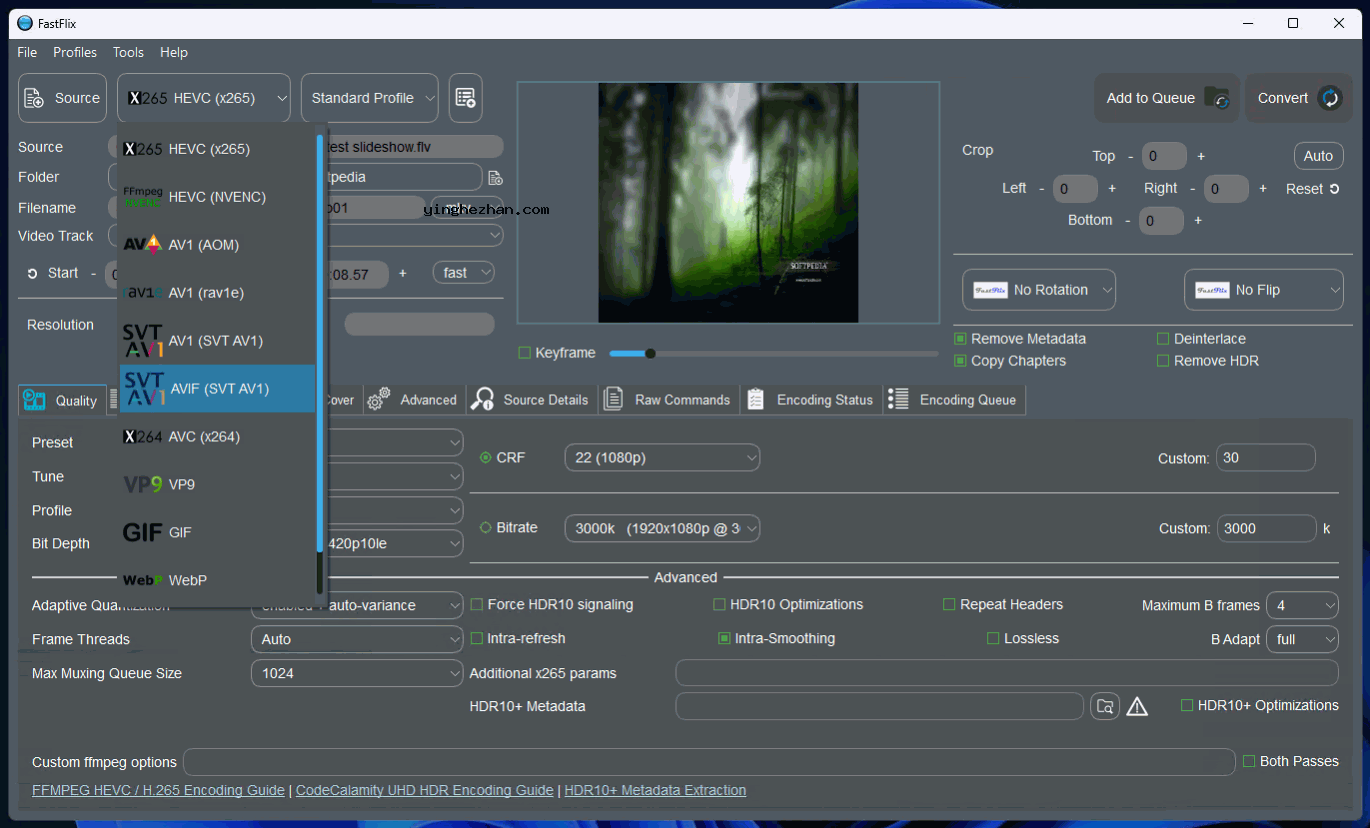Open the fast seek mode dropdown
Viewport: 1370px width, 828px height.
click(464, 273)
